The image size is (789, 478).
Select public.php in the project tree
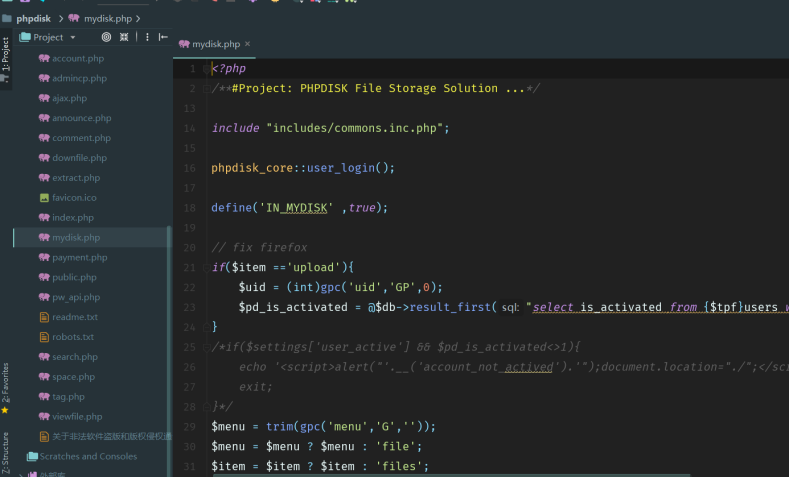click(74, 277)
